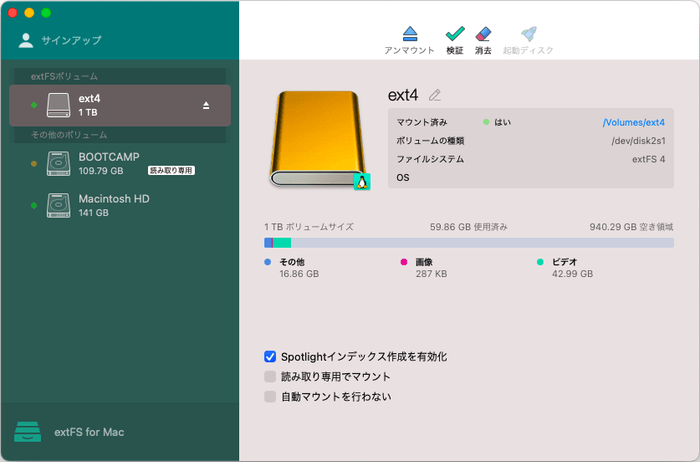Click the user profile icon beside サインアップ

[26, 40]
